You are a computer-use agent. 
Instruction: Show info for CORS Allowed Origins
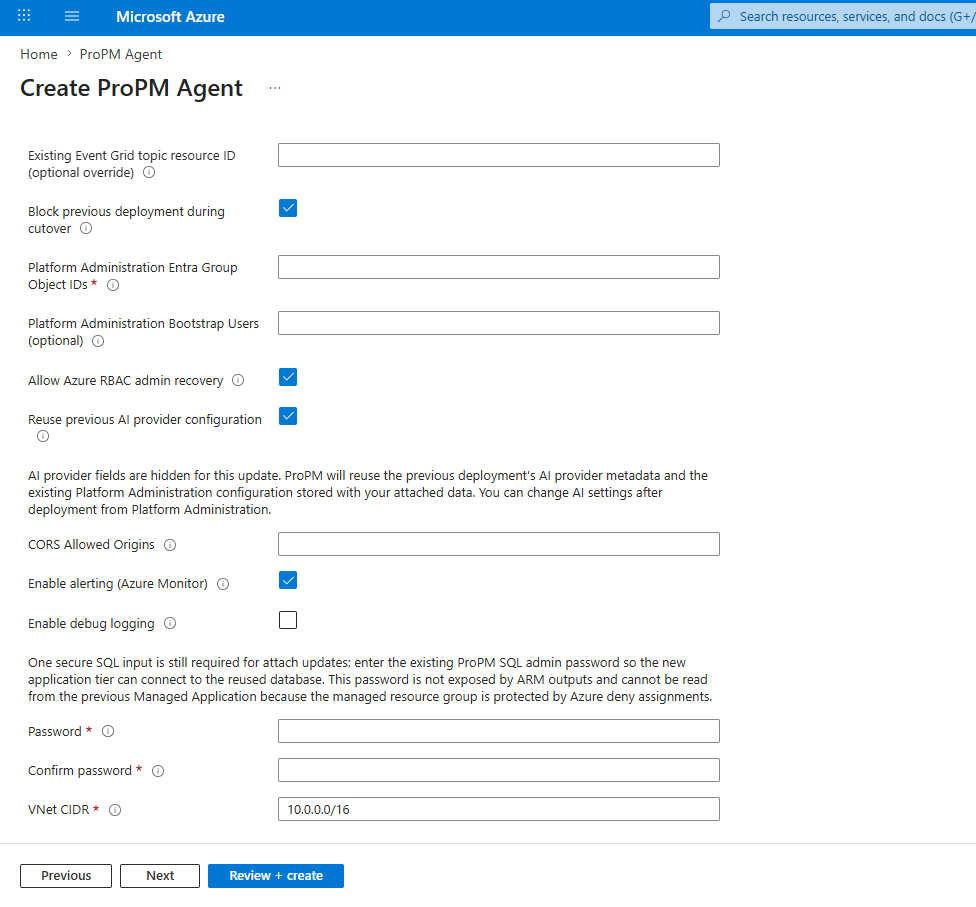tap(170, 545)
